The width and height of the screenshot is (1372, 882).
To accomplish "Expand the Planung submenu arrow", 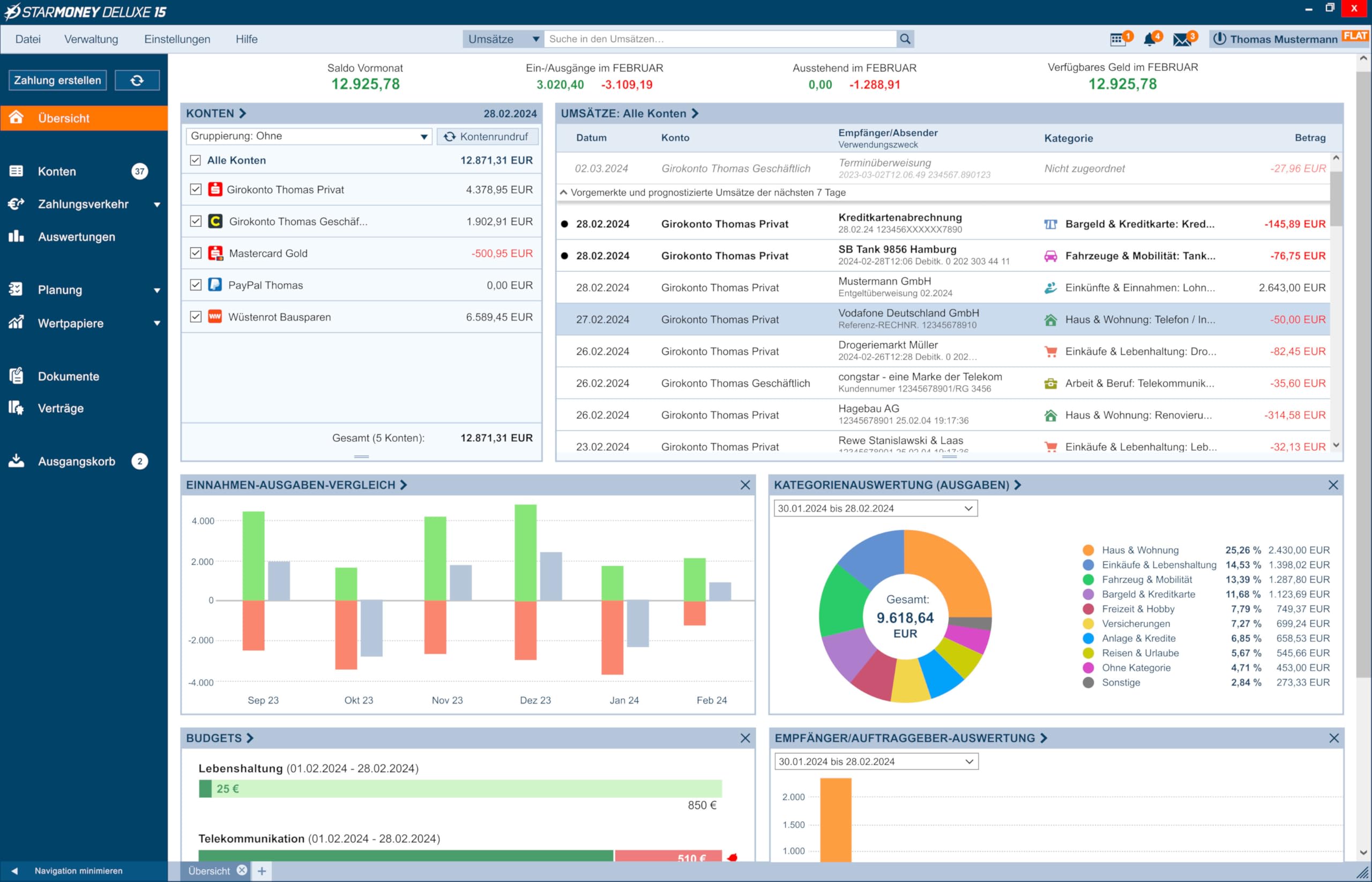I will tap(157, 291).
